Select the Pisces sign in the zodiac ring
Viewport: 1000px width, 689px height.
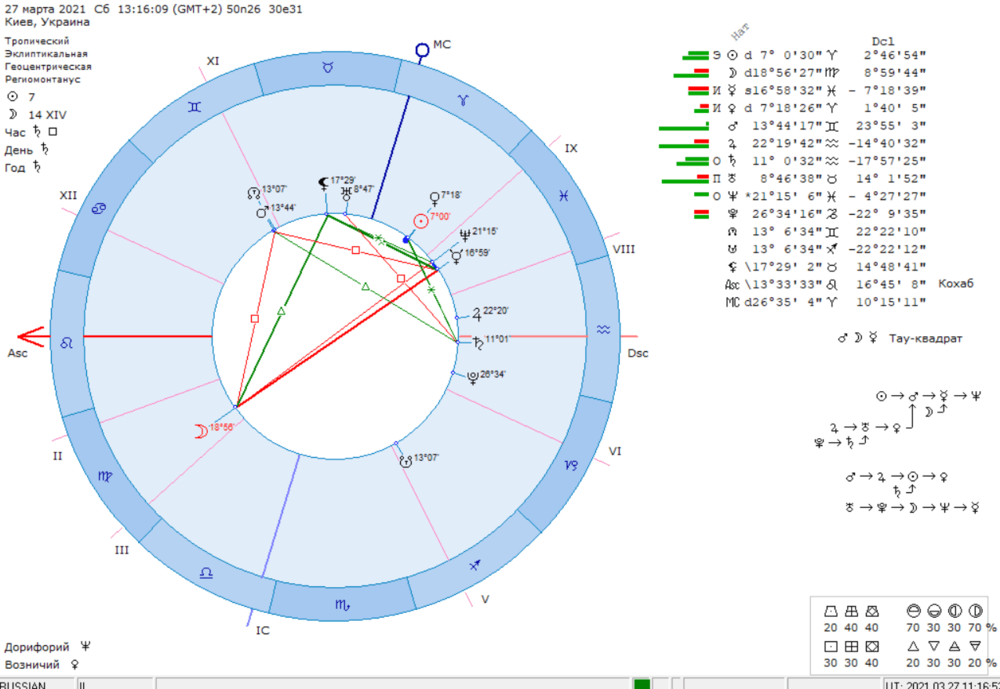pos(564,196)
